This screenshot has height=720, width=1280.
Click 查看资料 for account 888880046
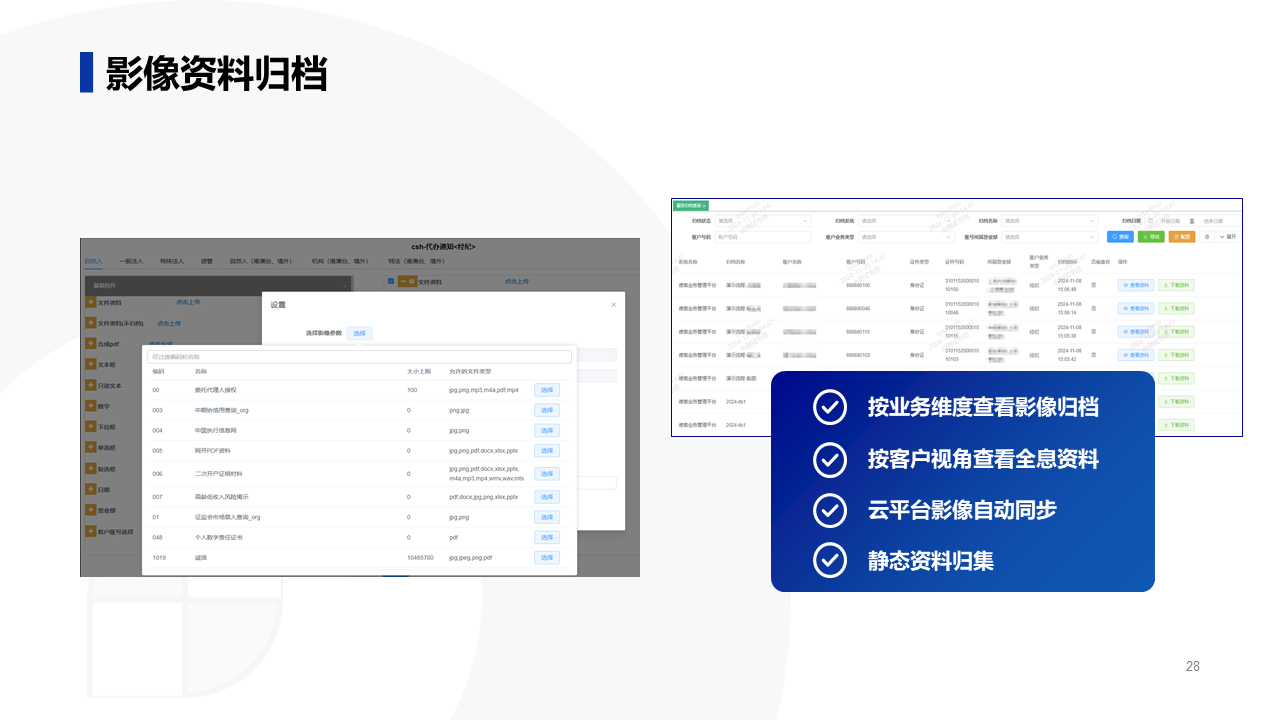click(x=1135, y=309)
